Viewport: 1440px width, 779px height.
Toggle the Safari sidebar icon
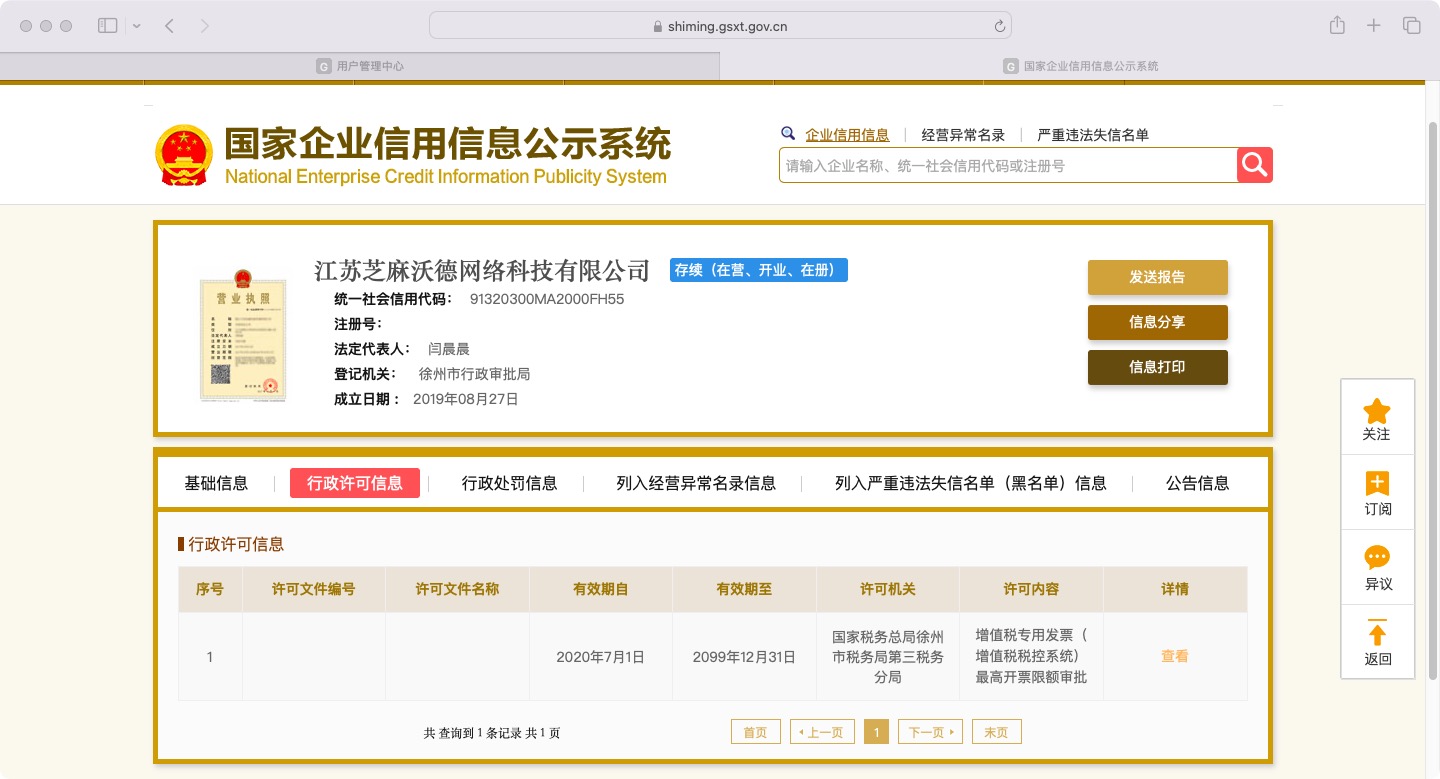click(107, 26)
